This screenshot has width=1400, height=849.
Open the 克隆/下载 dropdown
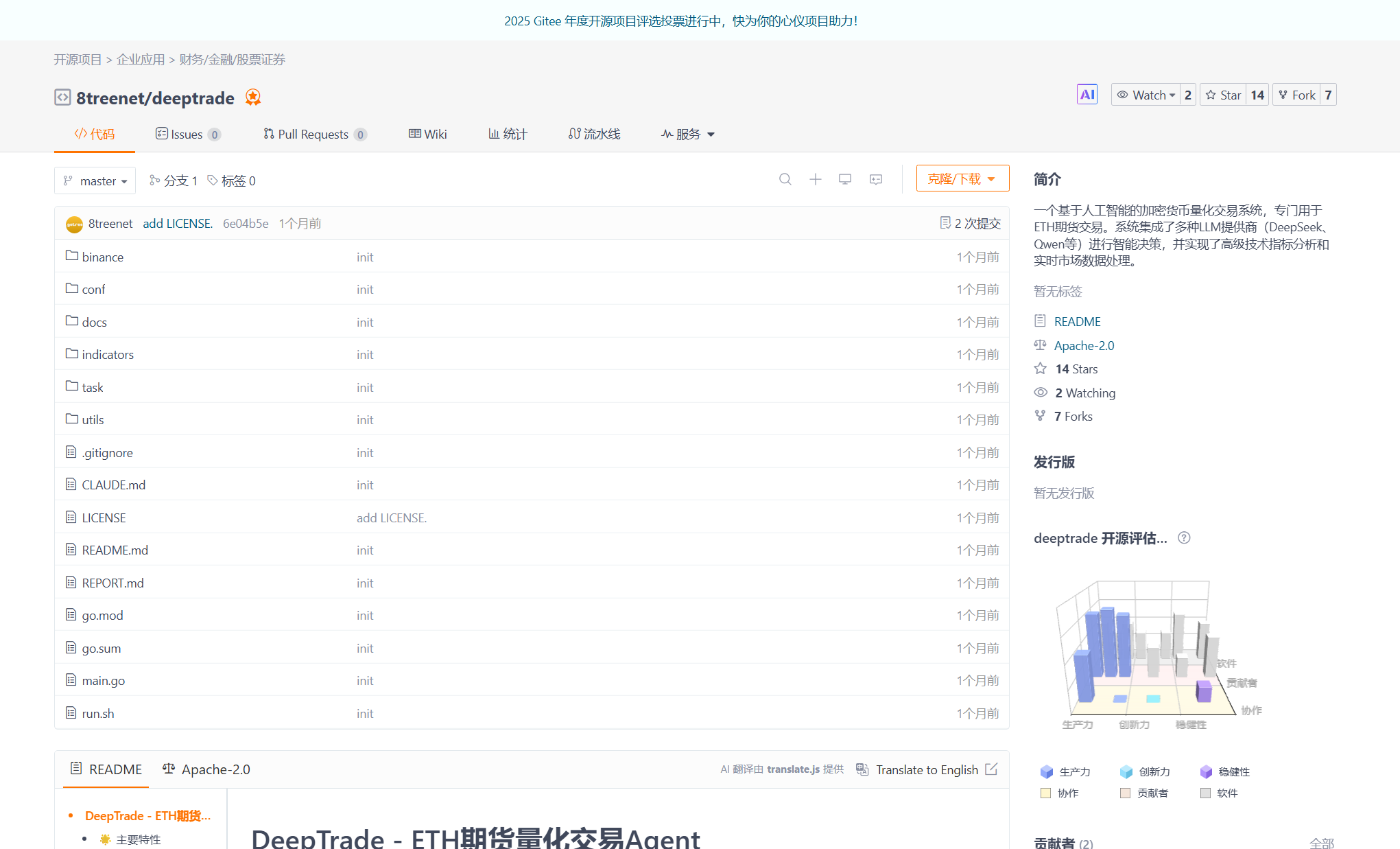pos(962,178)
